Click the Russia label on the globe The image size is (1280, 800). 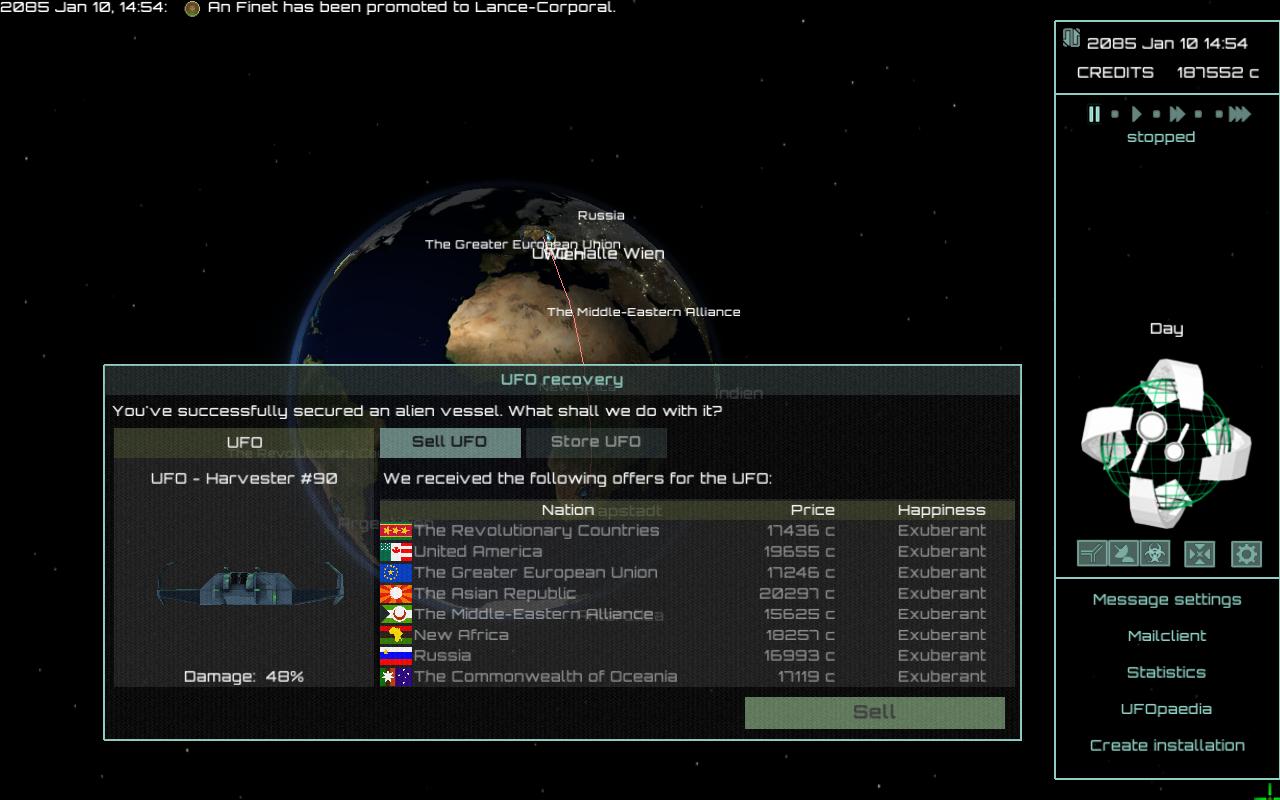pyautogui.click(x=601, y=216)
